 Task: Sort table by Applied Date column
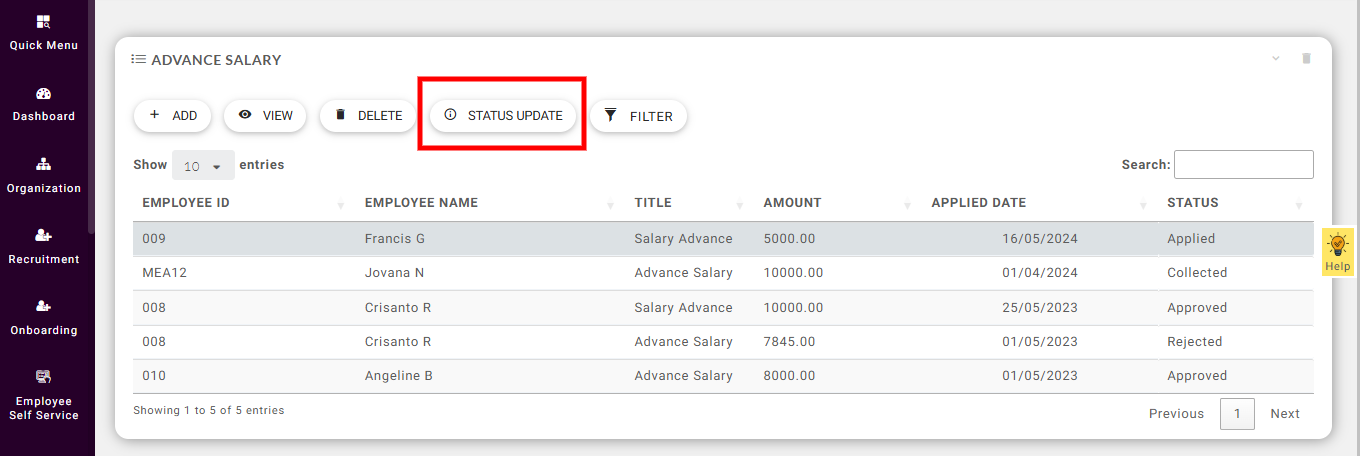[978, 203]
